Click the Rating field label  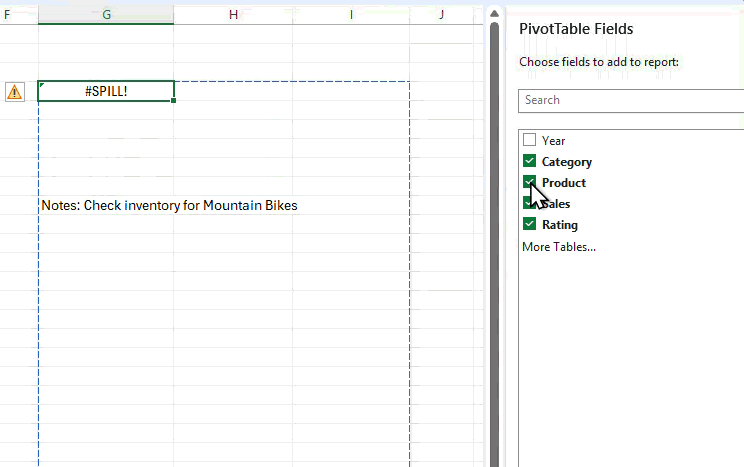click(x=560, y=224)
